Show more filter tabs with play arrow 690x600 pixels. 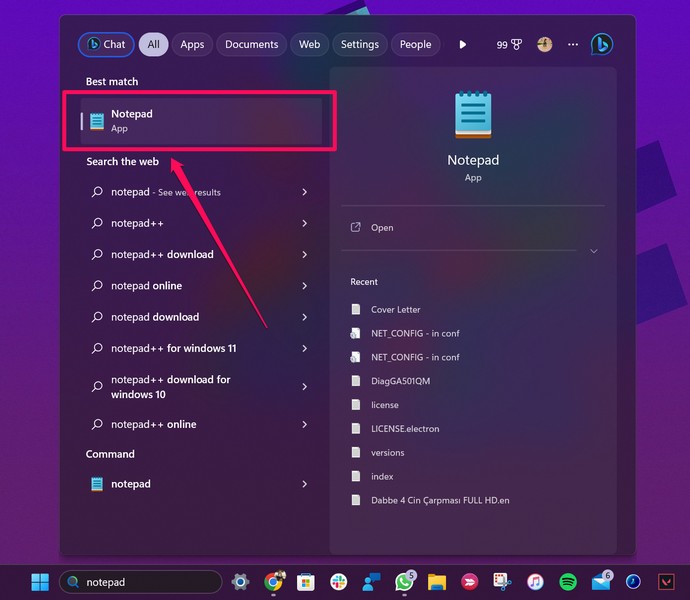pyautogui.click(x=462, y=44)
